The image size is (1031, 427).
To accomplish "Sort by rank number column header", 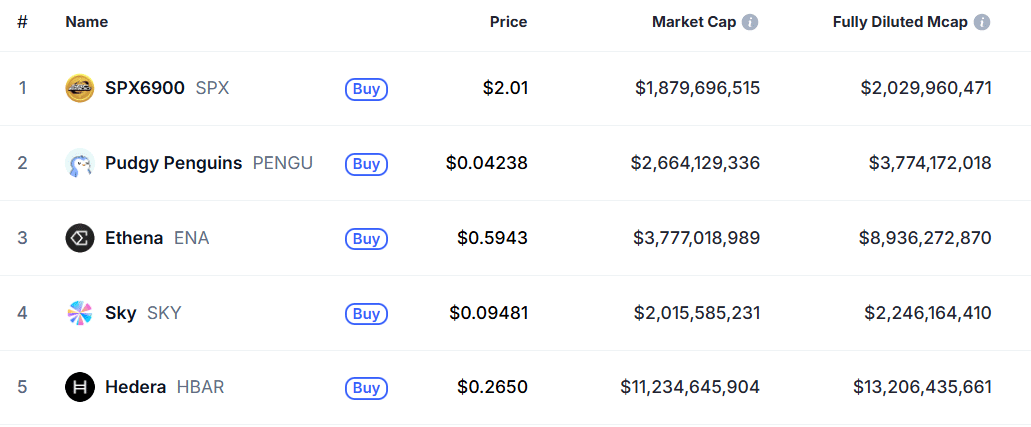I will tap(22, 22).
